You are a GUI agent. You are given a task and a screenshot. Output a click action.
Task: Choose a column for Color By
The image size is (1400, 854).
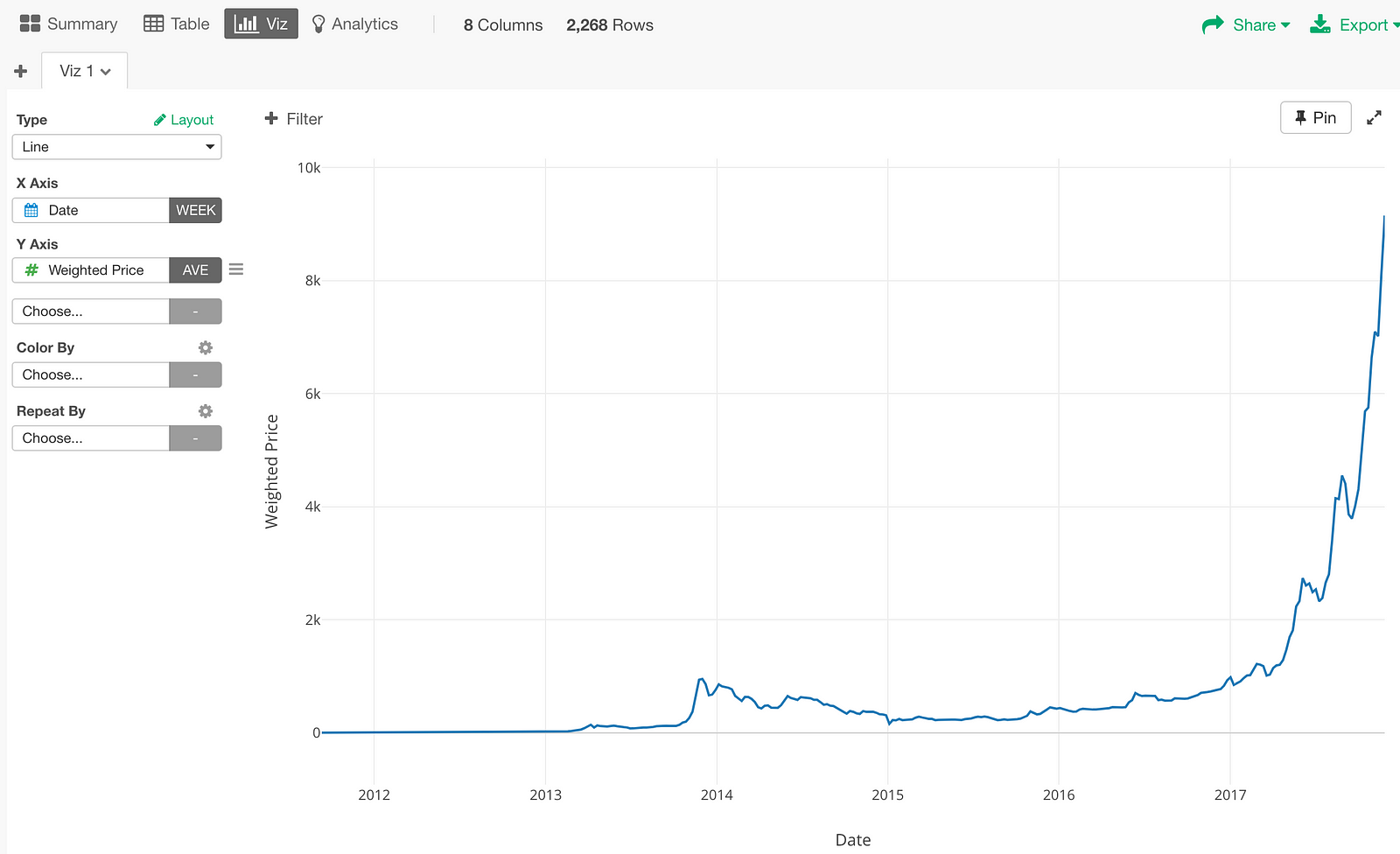tap(91, 374)
